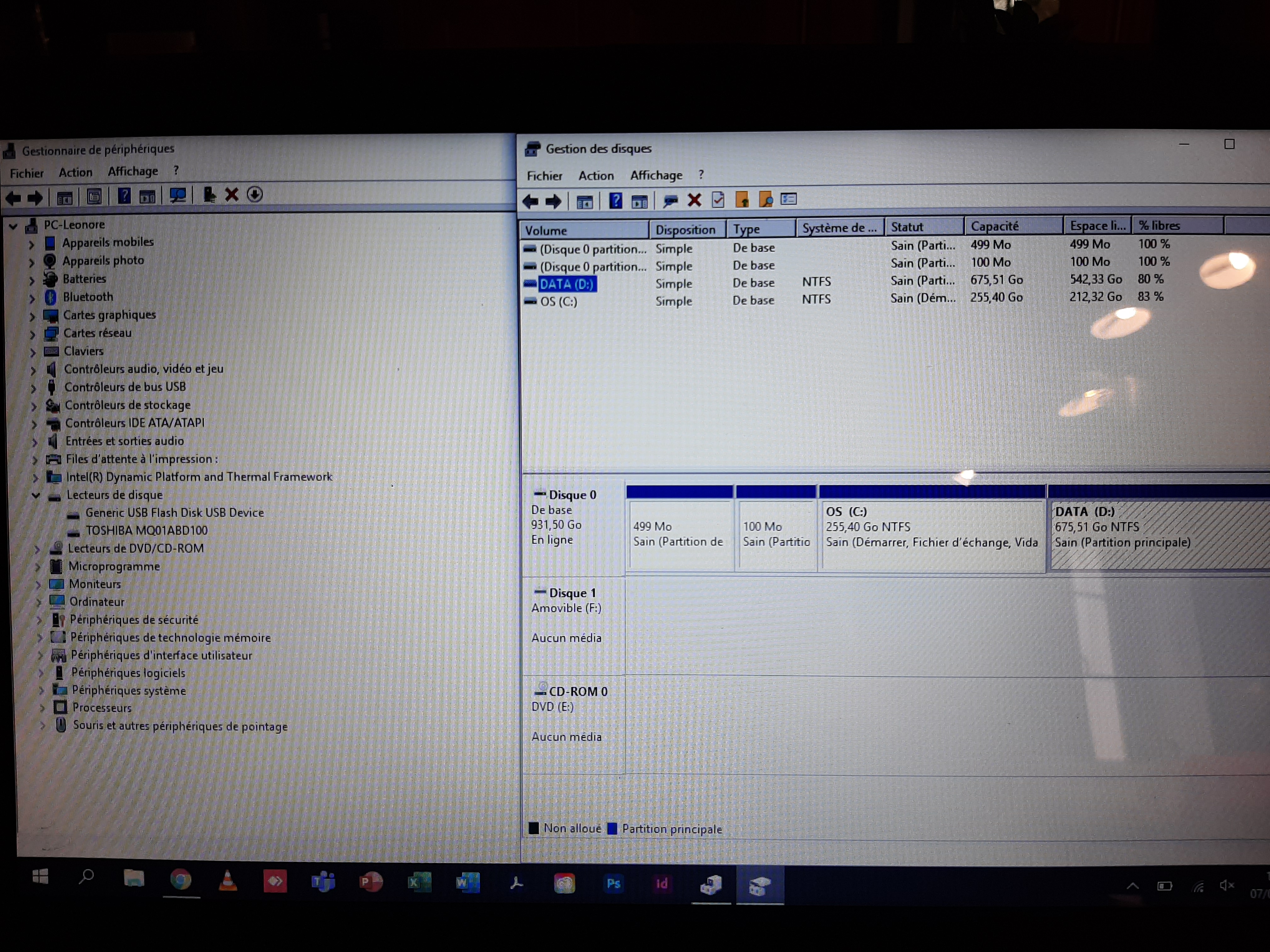Click the checkmark properties icon in Gestion des disques

point(718,200)
